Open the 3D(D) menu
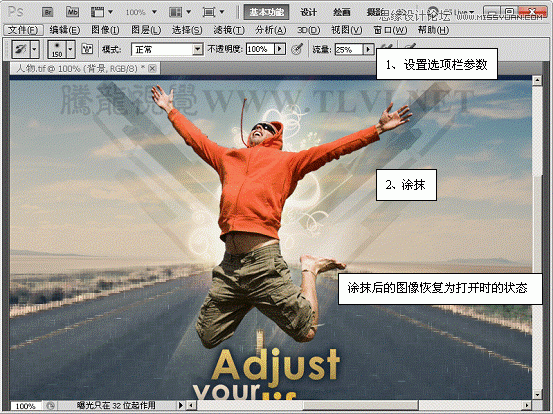This screenshot has width=553, height=414. (308, 30)
